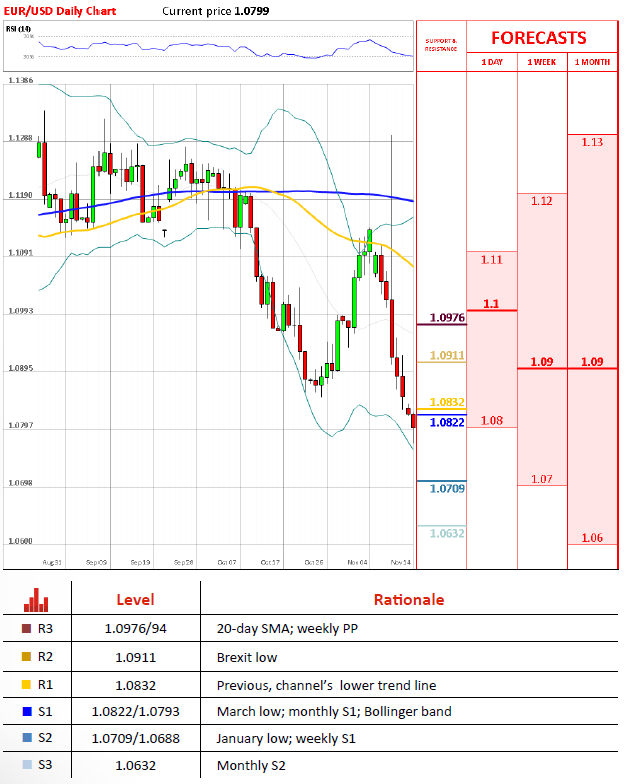Click the 1.11 value in 1 DAY forecast
Screen dimensions: 626x784
pyautogui.click(x=492, y=260)
